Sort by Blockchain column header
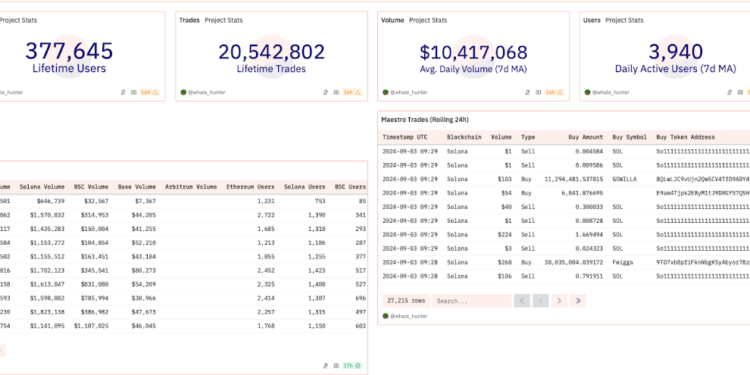This screenshot has height=375, width=750. [464, 137]
